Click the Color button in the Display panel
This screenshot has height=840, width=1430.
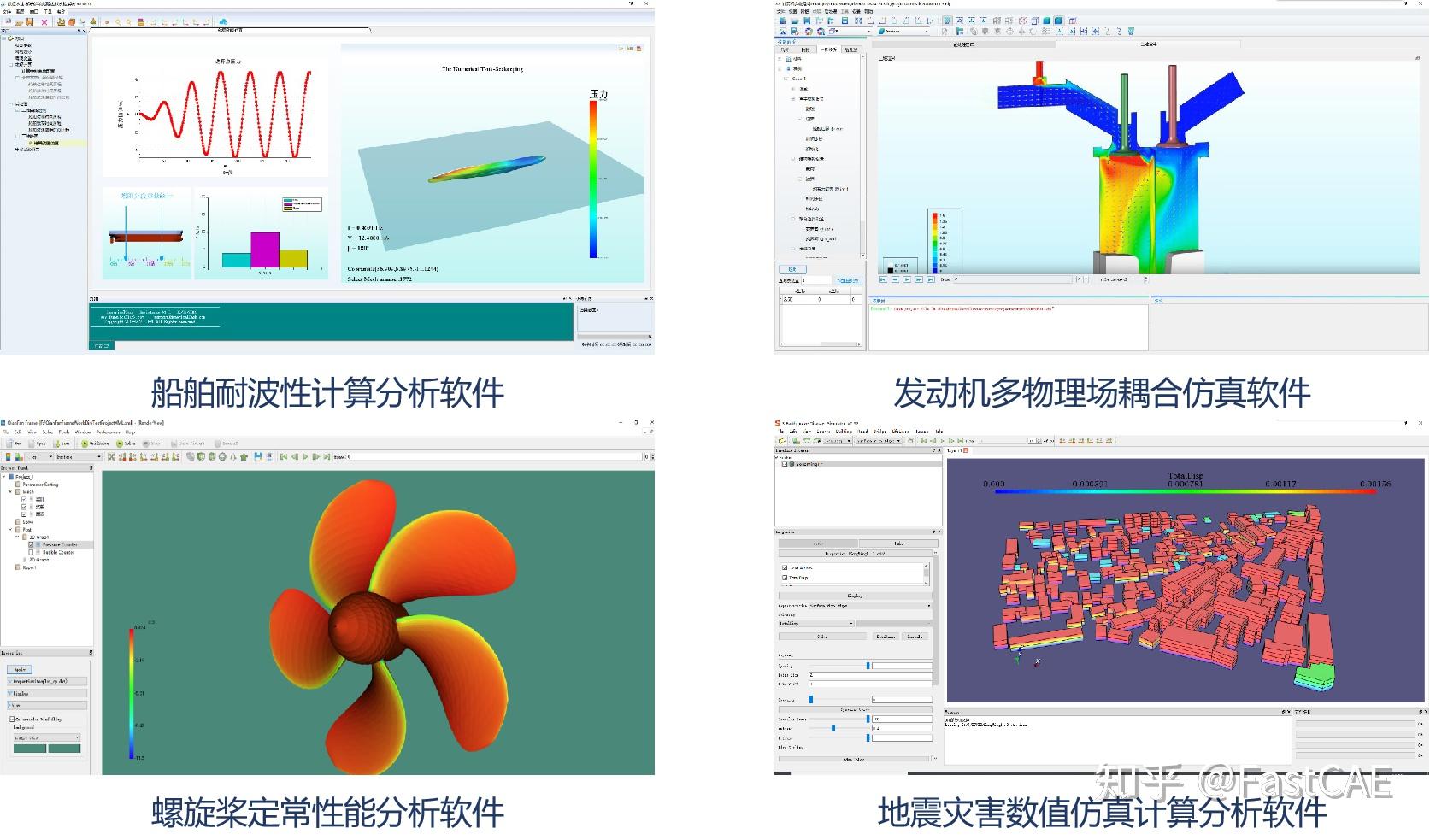(x=824, y=637)
